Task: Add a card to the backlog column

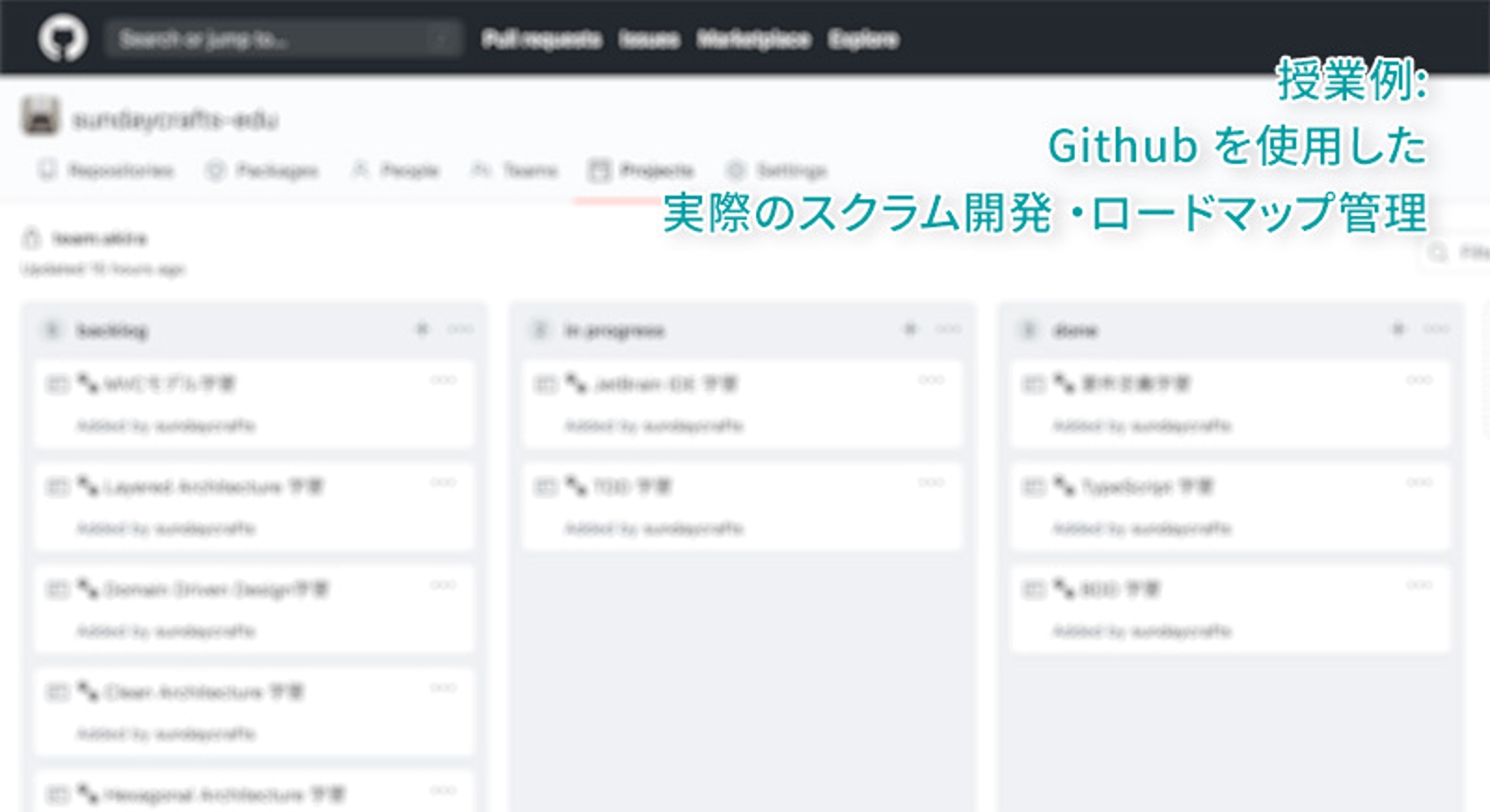Action: [422, 329]
